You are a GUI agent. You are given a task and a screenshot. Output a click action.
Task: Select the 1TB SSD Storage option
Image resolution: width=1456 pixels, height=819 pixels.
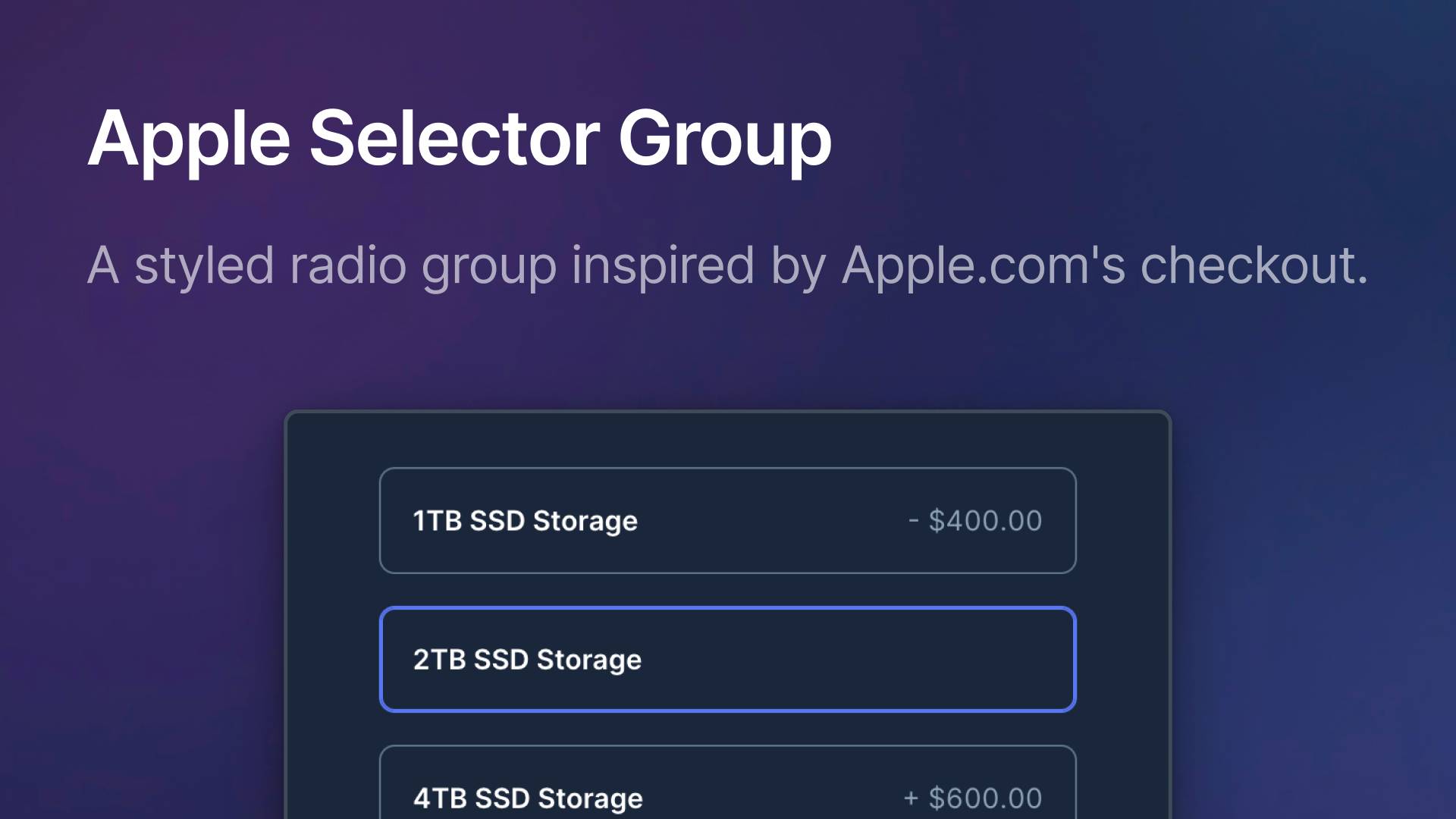pyautogui.click(x=727, y=520)
